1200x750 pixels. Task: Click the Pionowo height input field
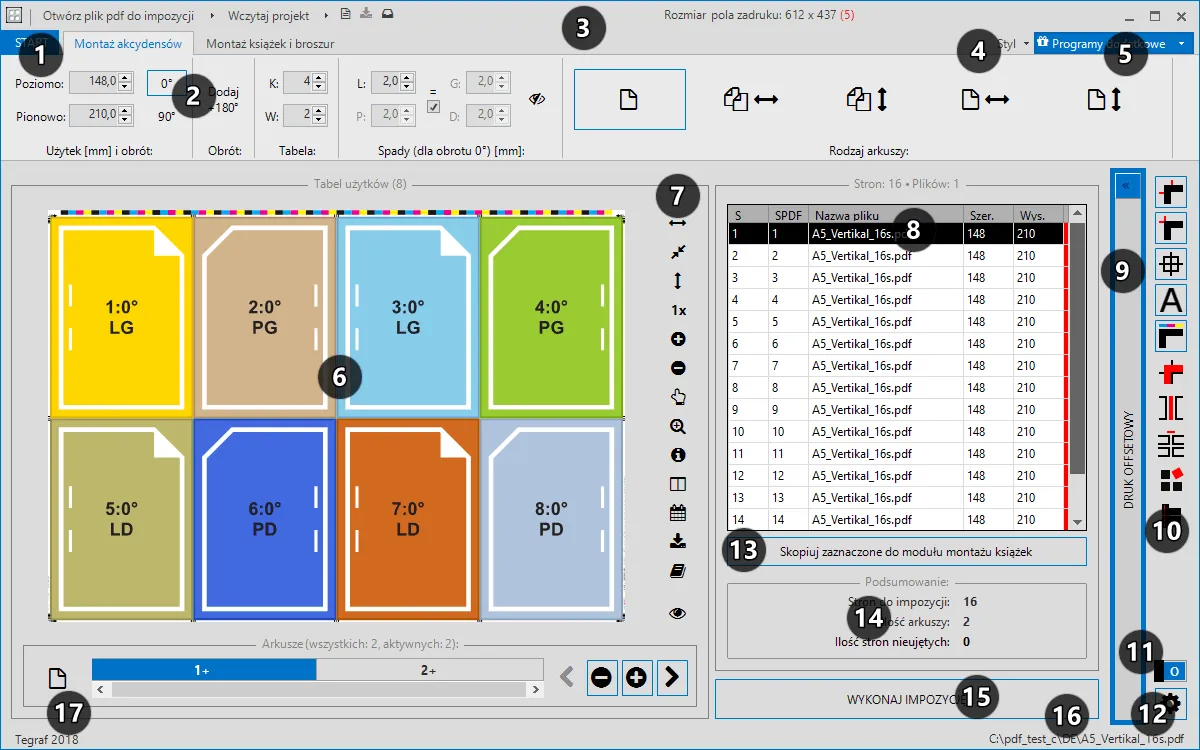pyautogui.click(x=94, y=116)
